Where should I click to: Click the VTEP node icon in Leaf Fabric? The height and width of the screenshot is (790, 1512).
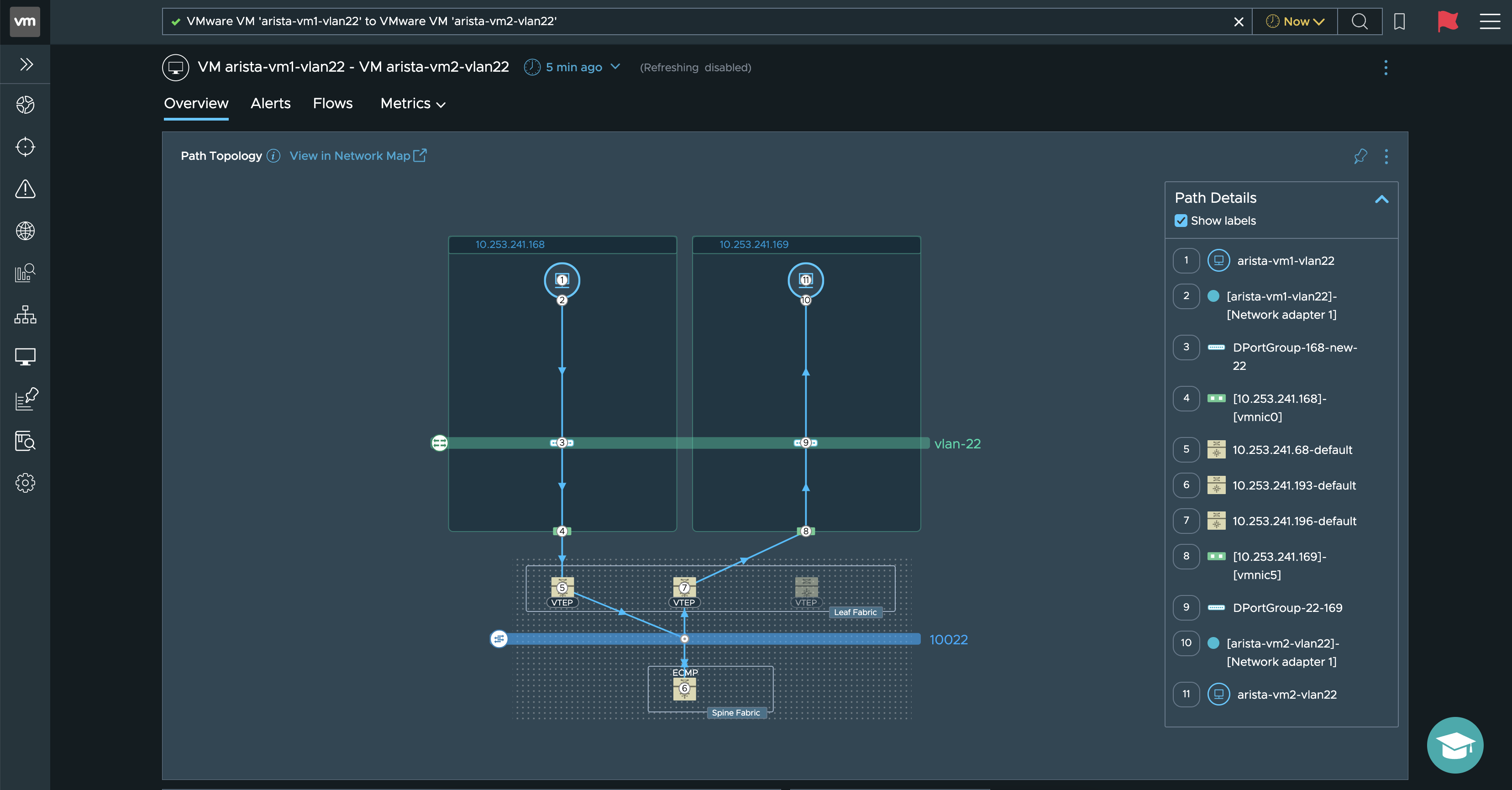804,589
